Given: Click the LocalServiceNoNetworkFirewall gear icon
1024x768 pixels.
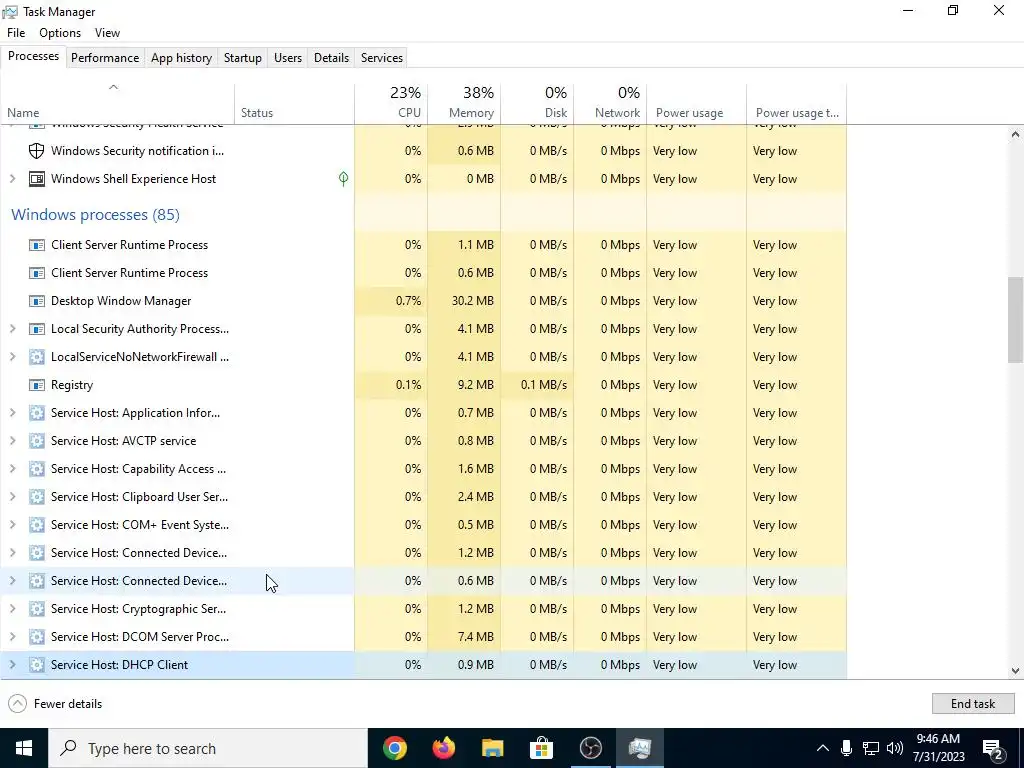Looking at the screenshot, I should coord(37,357).
